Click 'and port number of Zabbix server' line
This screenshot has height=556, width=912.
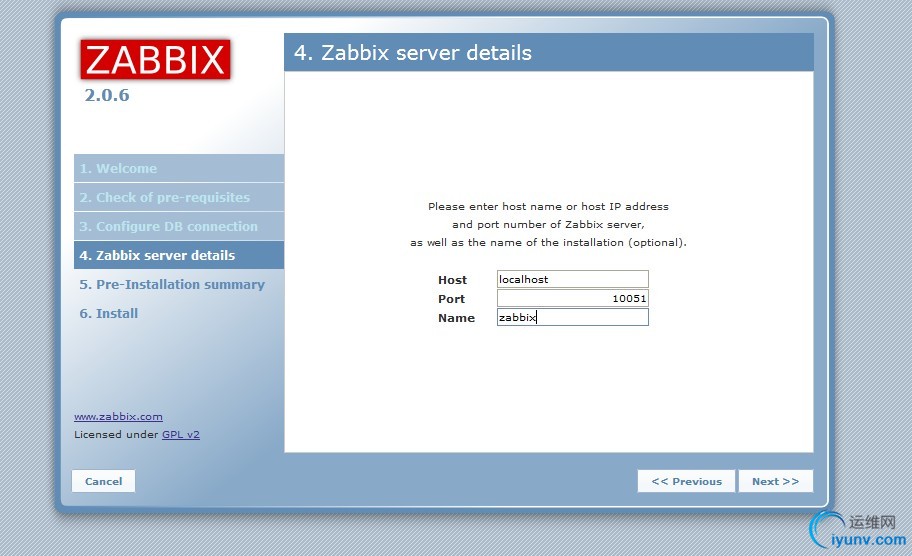(x=548, y=224)
